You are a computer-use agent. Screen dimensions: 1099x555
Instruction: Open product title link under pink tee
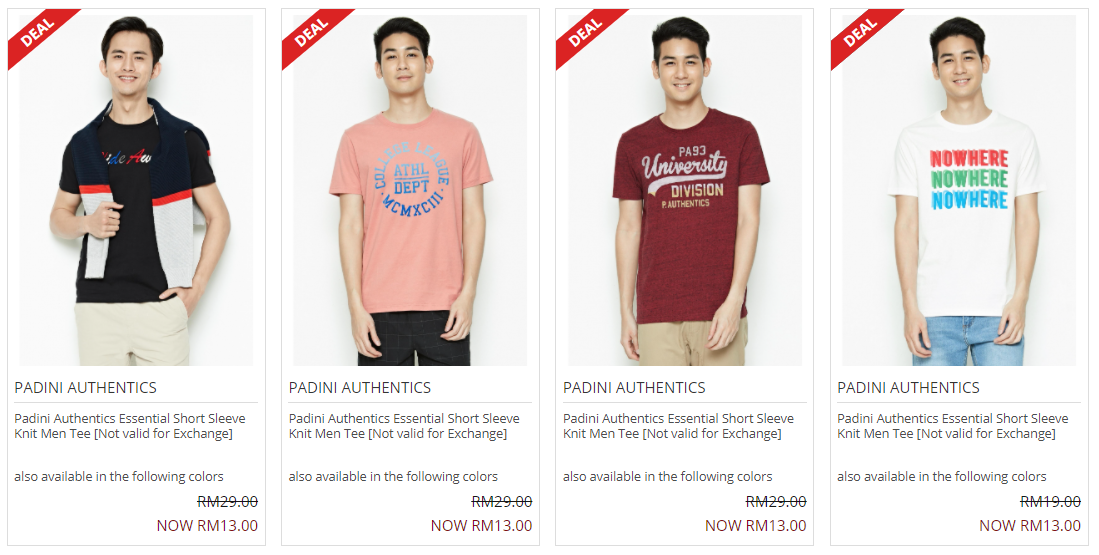pos(404,426)
